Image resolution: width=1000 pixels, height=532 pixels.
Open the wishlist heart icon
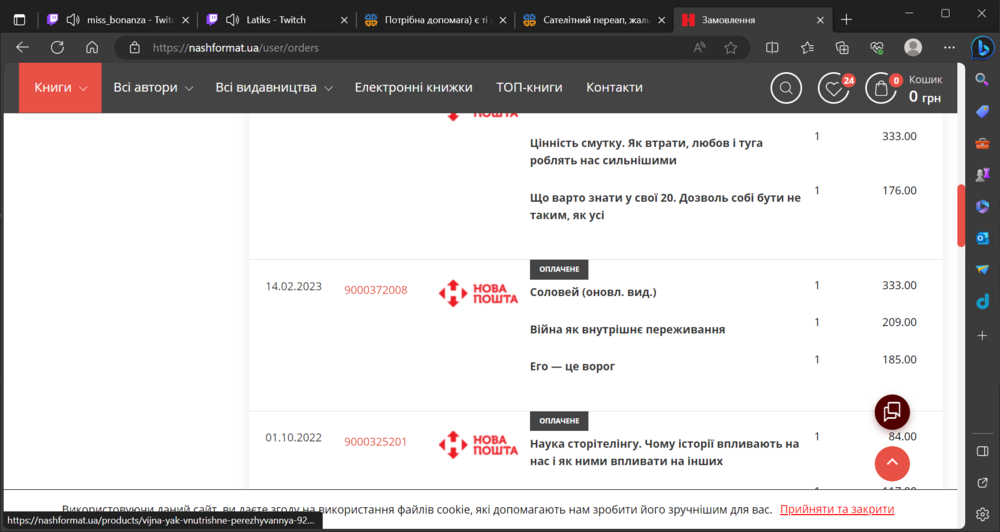pyautogui.click(x=834, y=88)
